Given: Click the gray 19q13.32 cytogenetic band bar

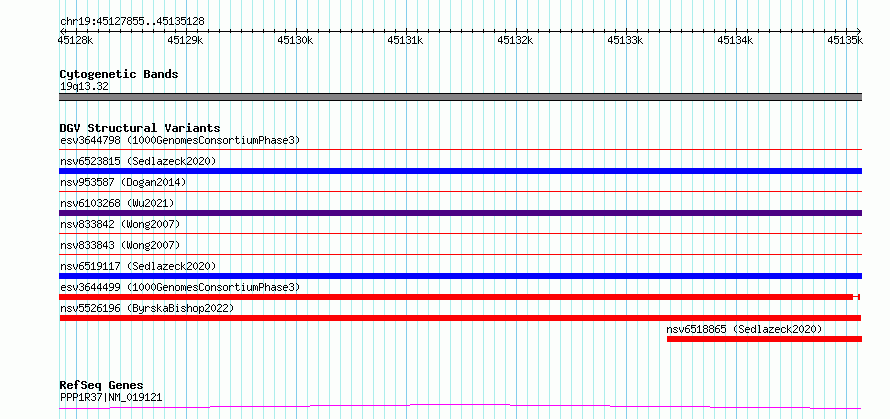Looking at the screenshot, I should click(460, 97).
